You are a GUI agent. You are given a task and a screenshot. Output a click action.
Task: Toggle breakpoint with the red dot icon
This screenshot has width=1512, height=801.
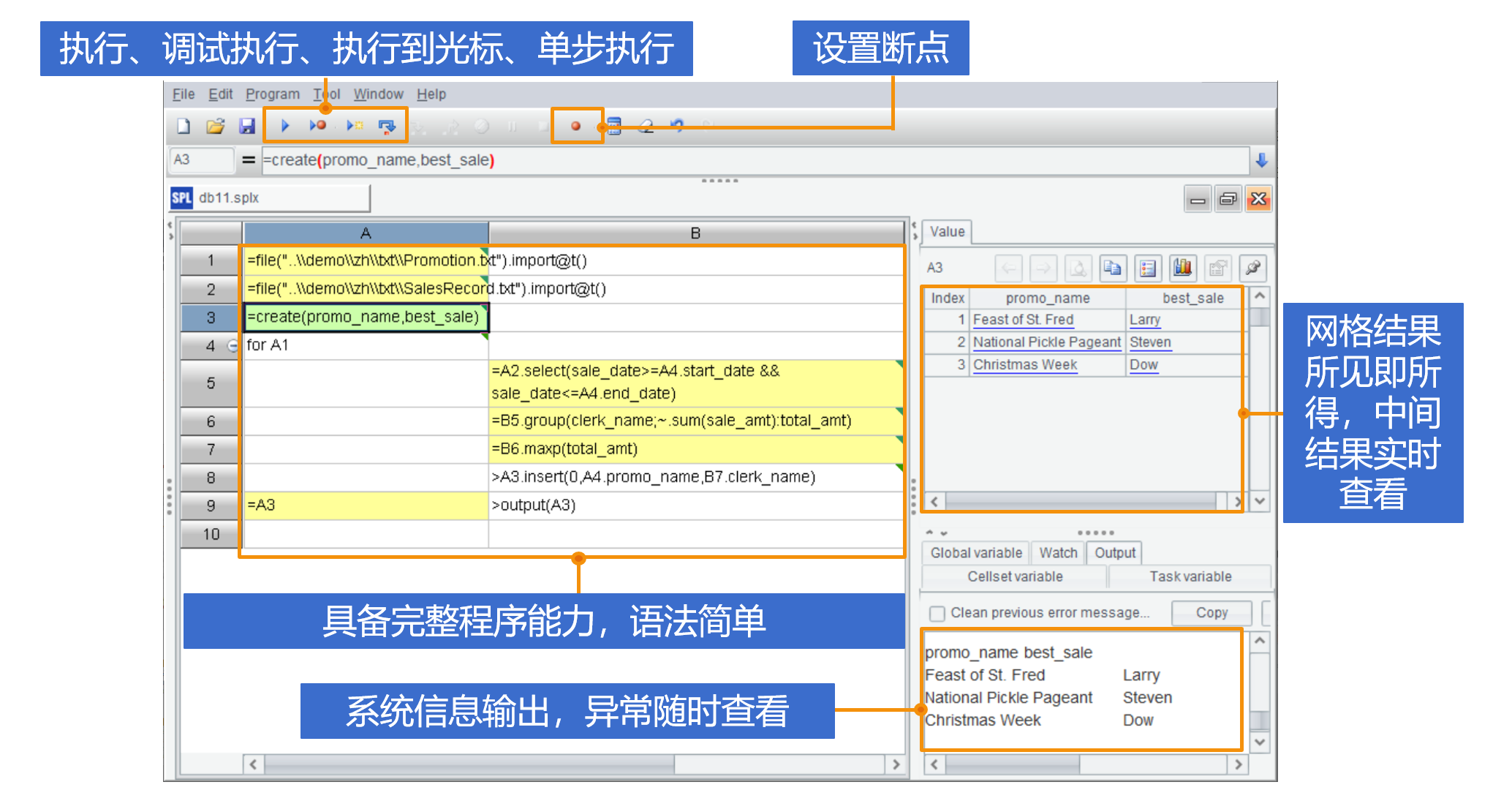tap(576, 127)
